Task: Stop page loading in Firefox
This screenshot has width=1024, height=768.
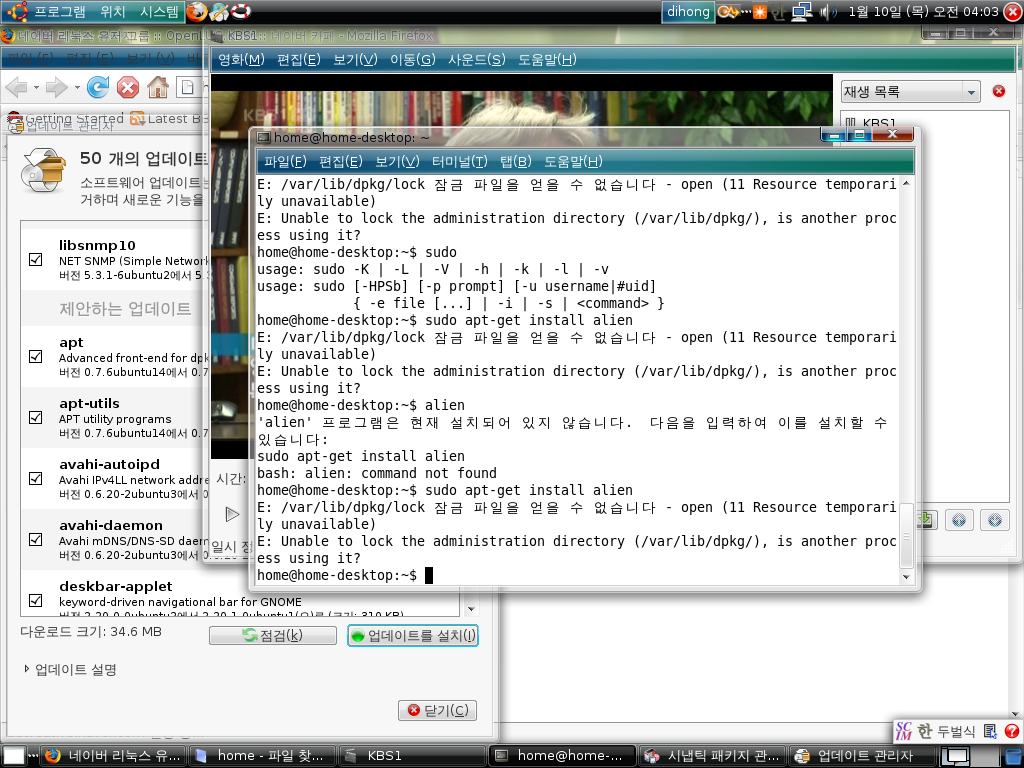Action: (x=128, y=86)
